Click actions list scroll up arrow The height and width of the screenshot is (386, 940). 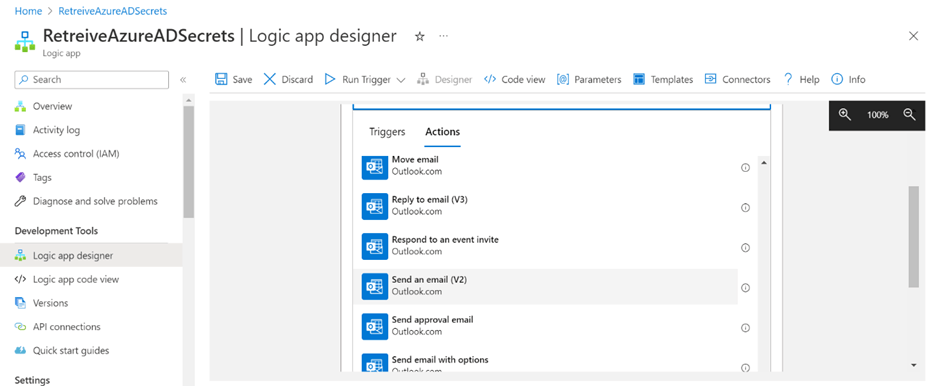pyautogui.click(x=764, y=162)
